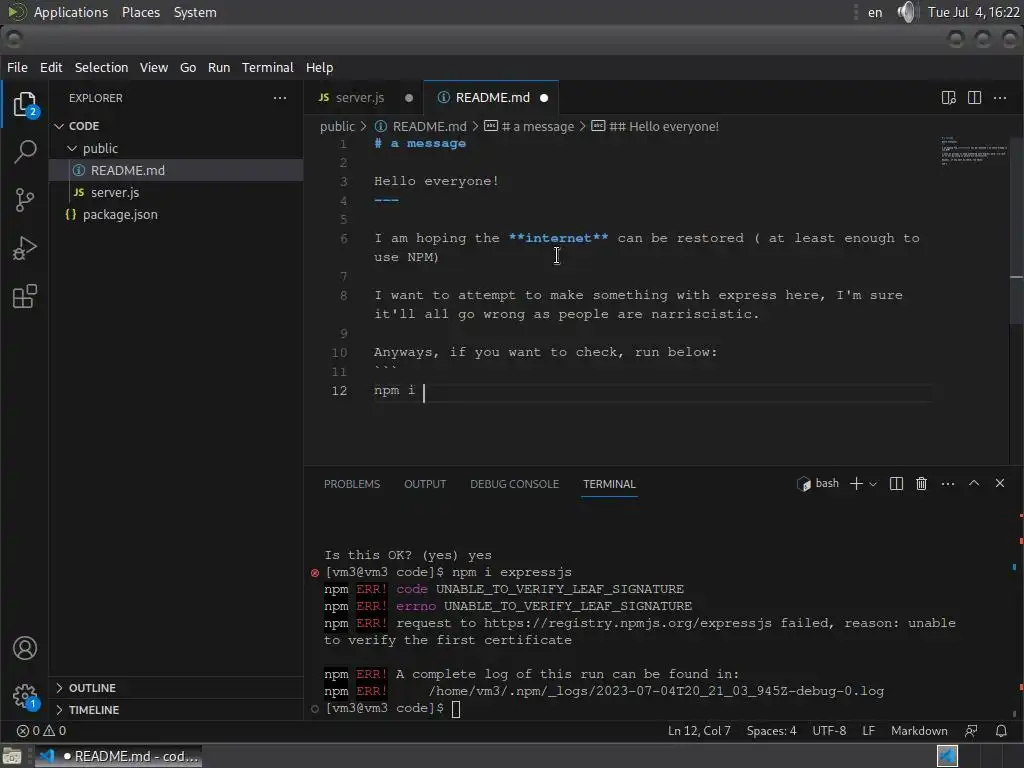Open server.js in the file tree

(176, 193)
